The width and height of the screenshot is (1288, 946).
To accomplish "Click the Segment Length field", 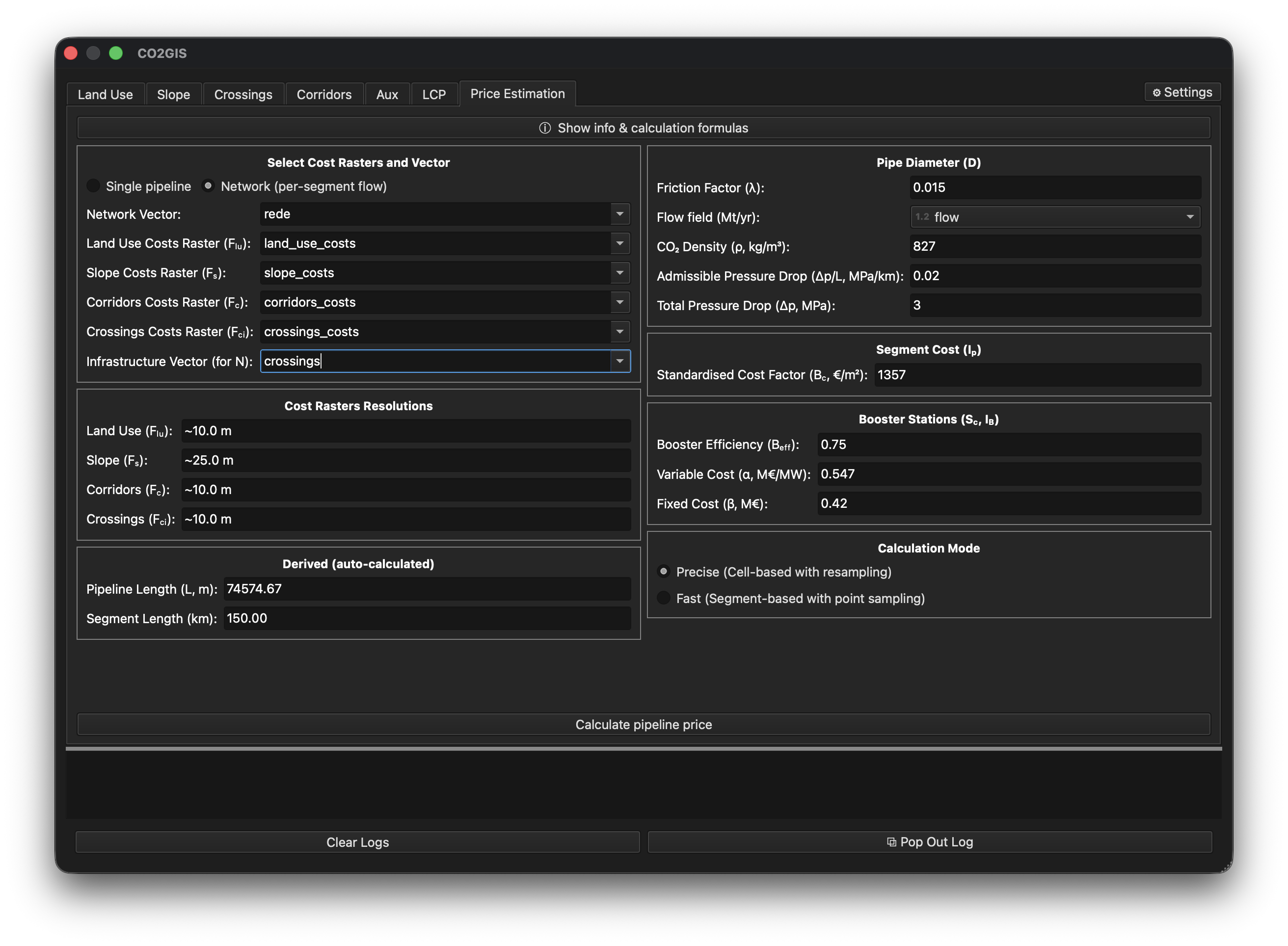I will click(x=427, y=618).
